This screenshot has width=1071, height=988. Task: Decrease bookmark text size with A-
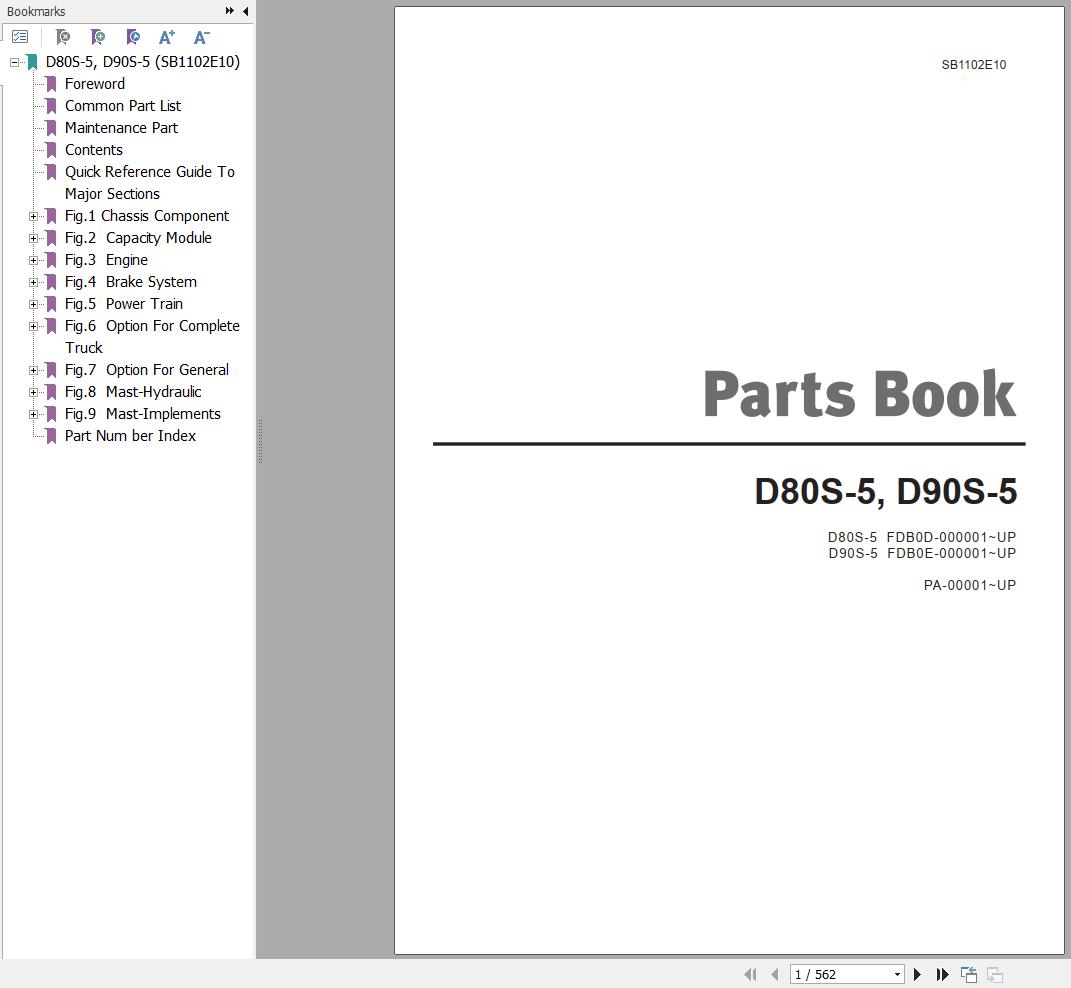[x=201, y=37]
